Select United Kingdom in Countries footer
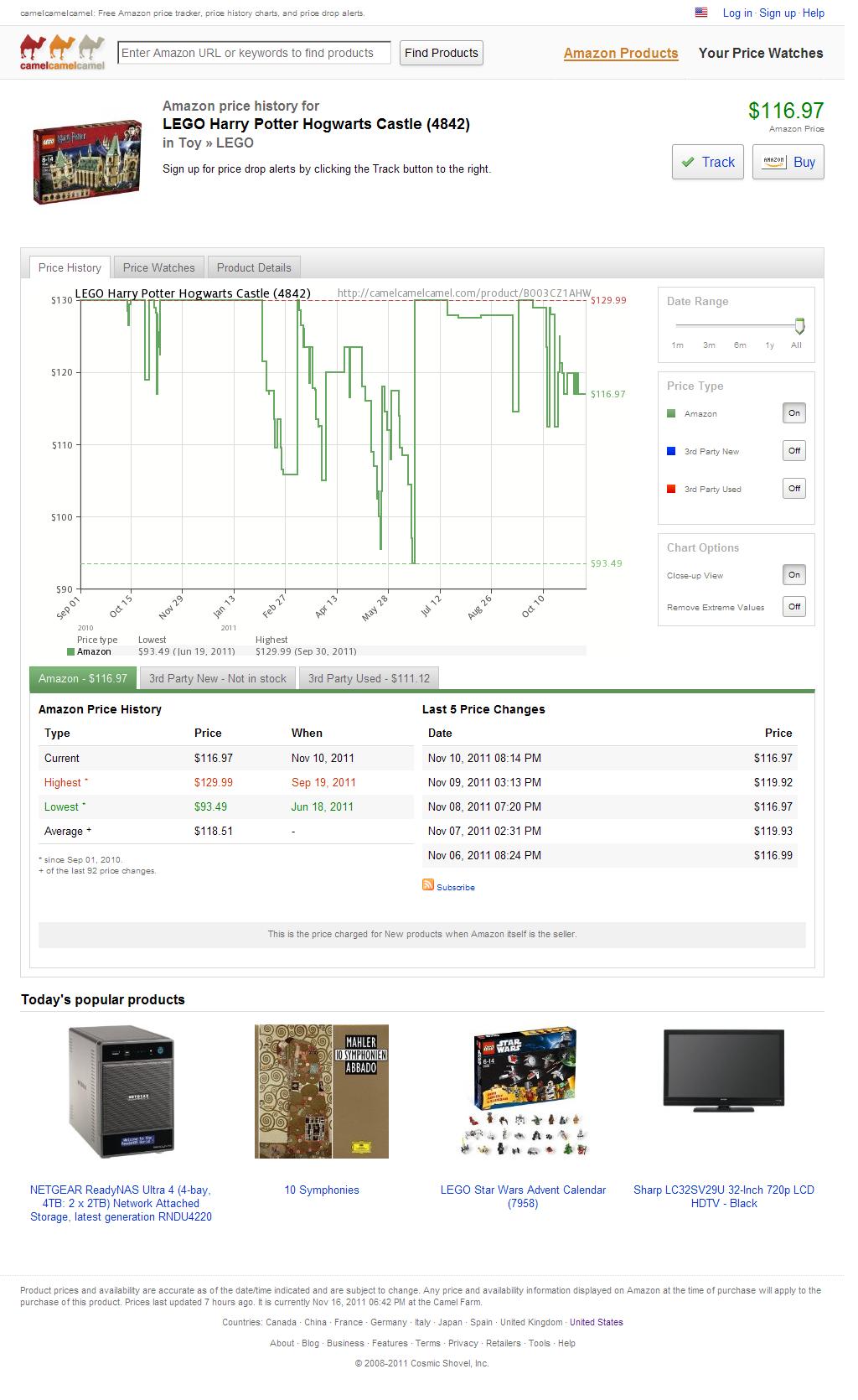This screenshot has width=858, height=1400. coord(531,1322)
